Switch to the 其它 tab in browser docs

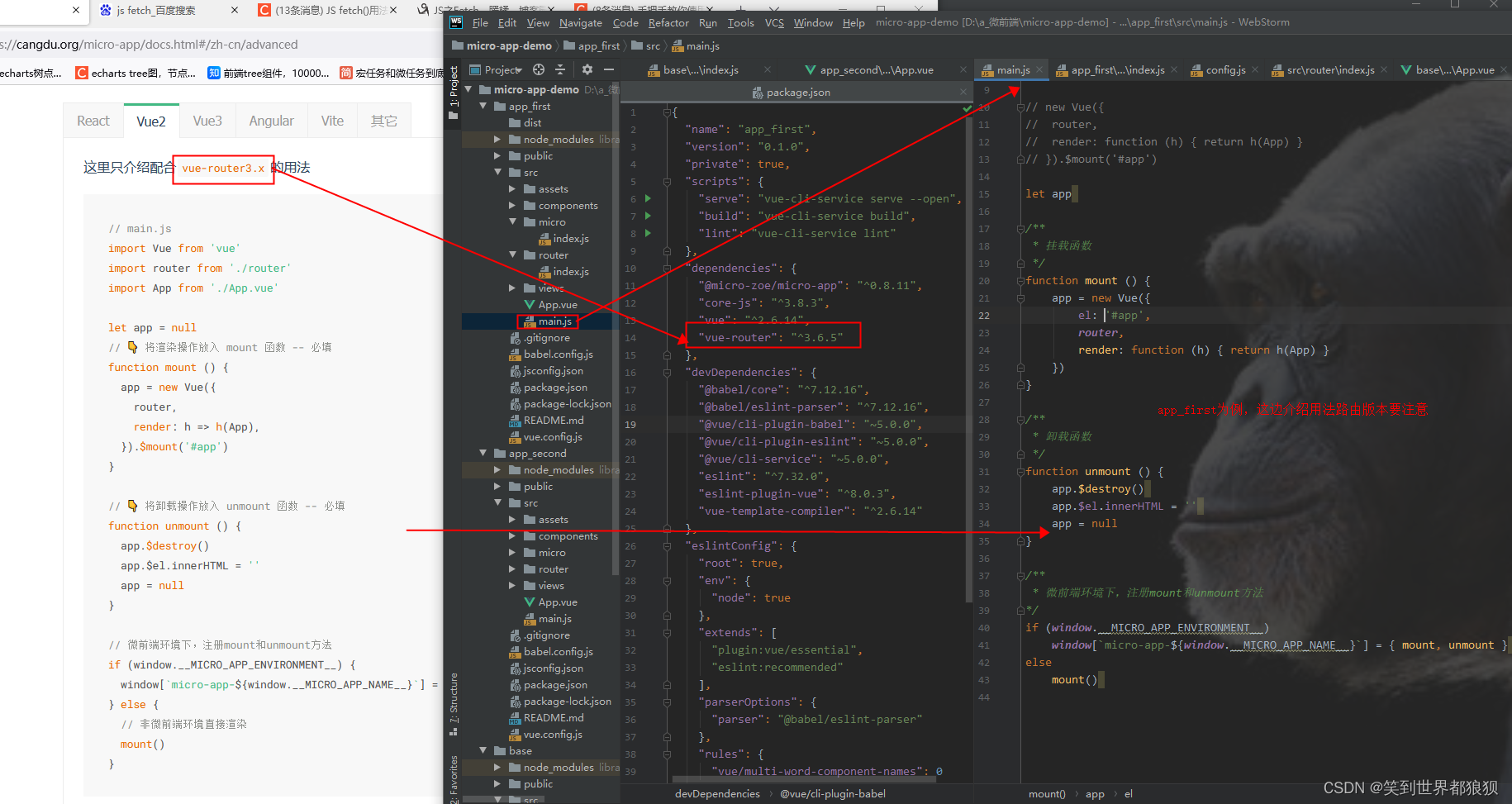(383, 121)
